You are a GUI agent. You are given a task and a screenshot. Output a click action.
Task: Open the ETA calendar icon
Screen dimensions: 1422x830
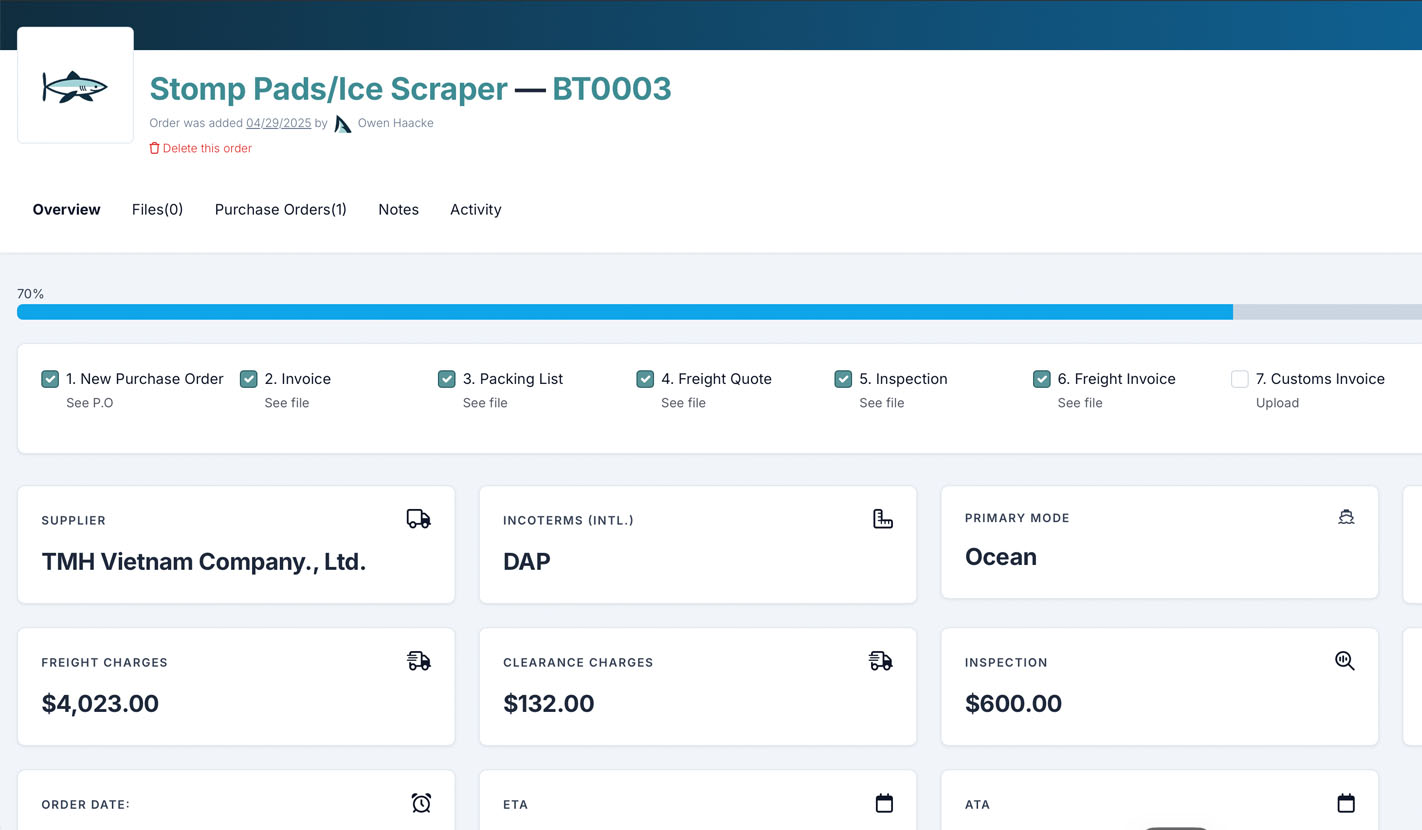884,803
